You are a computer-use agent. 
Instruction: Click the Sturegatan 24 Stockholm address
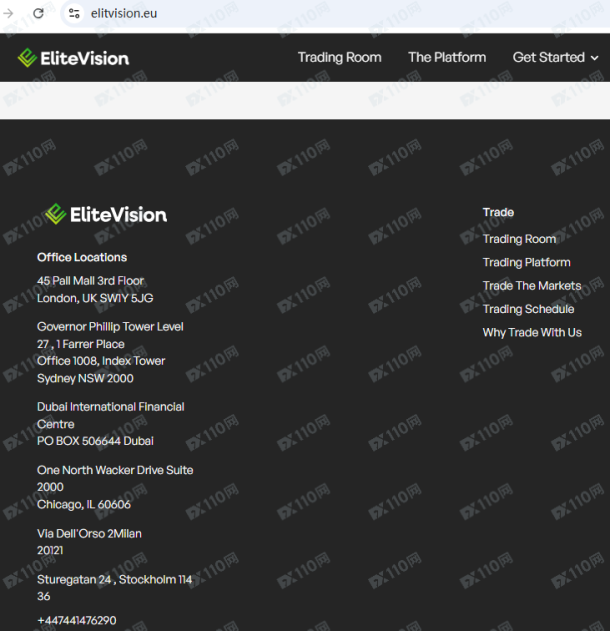click(114, 587)
